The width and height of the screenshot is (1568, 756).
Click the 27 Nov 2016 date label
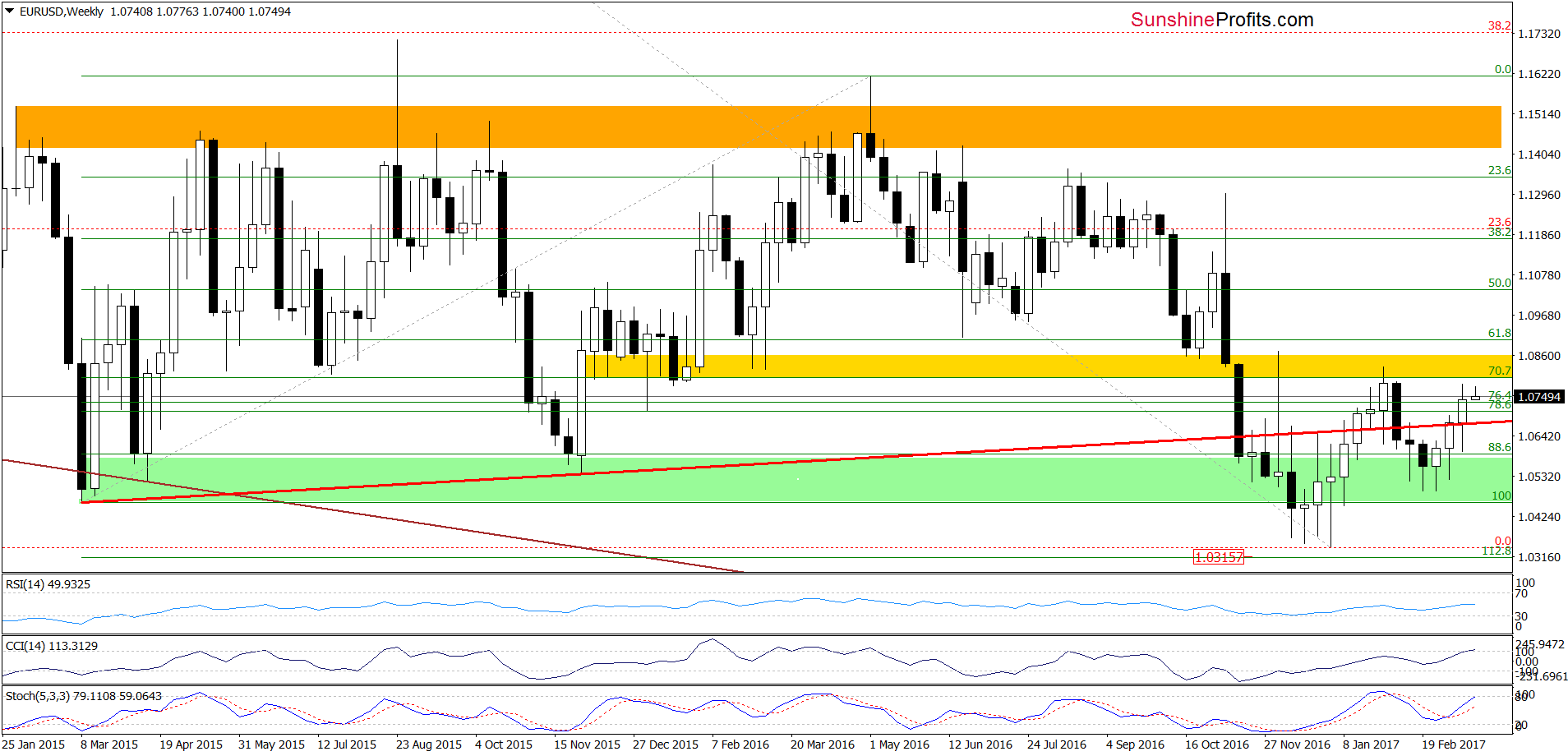click(x=1297, y=744)
